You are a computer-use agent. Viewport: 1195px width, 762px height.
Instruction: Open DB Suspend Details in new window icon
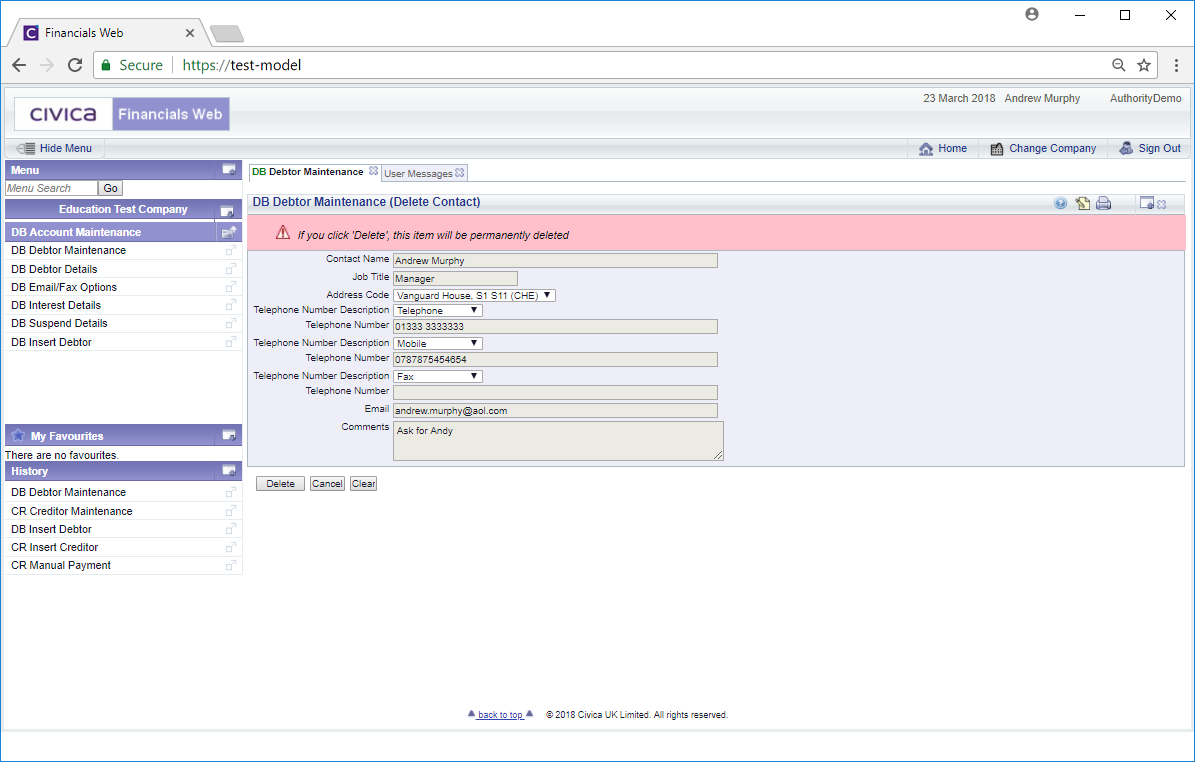pyautogui.click(x=230, y=324)
